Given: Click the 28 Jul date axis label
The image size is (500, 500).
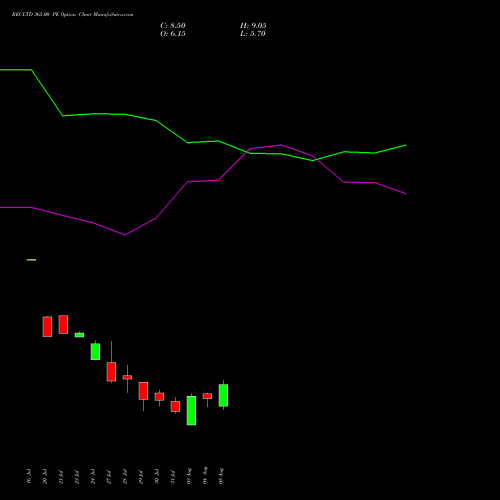Looking at the screenshot, I should tap(125, 476).
